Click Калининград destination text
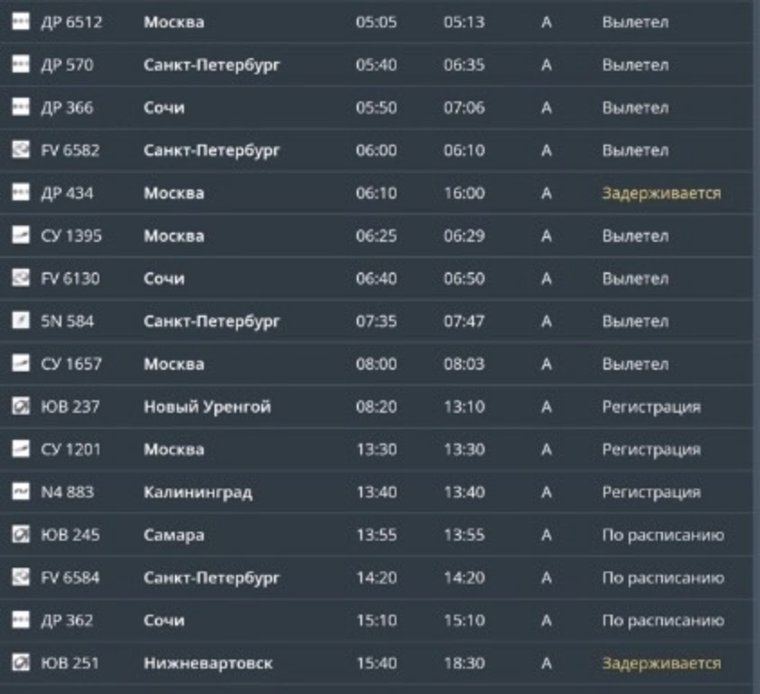This screenshot has width=760, height=694. tap(198, 492)
